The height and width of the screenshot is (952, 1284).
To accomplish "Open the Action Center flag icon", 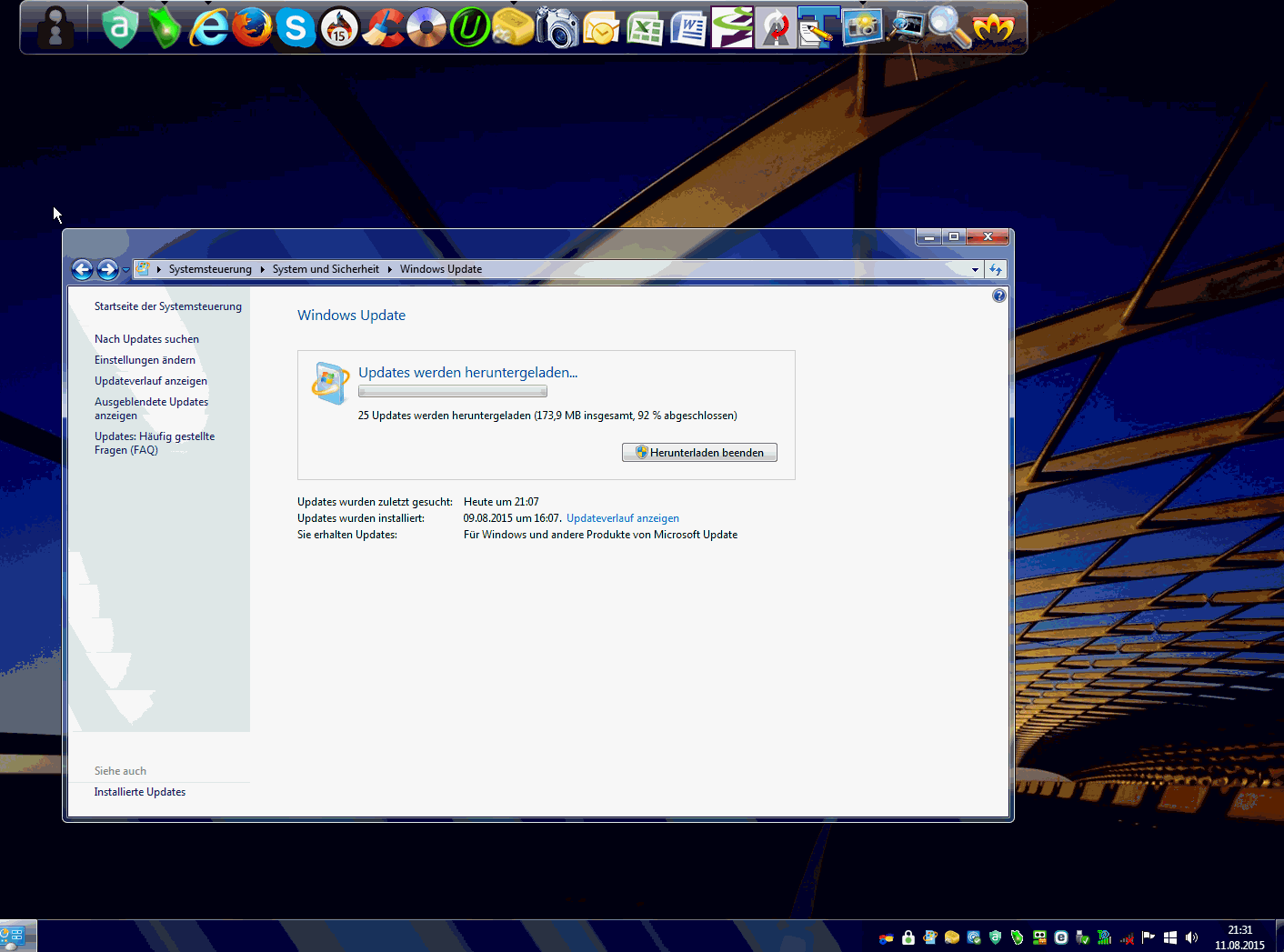I will tap(1149, 937).
